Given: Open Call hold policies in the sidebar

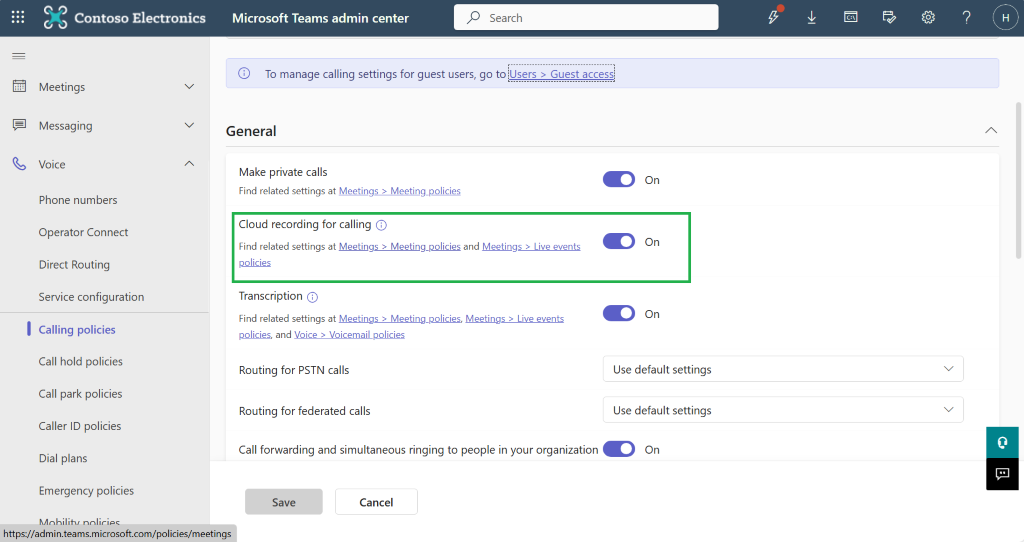Looking at the screenshot, I should coord(80,361).
